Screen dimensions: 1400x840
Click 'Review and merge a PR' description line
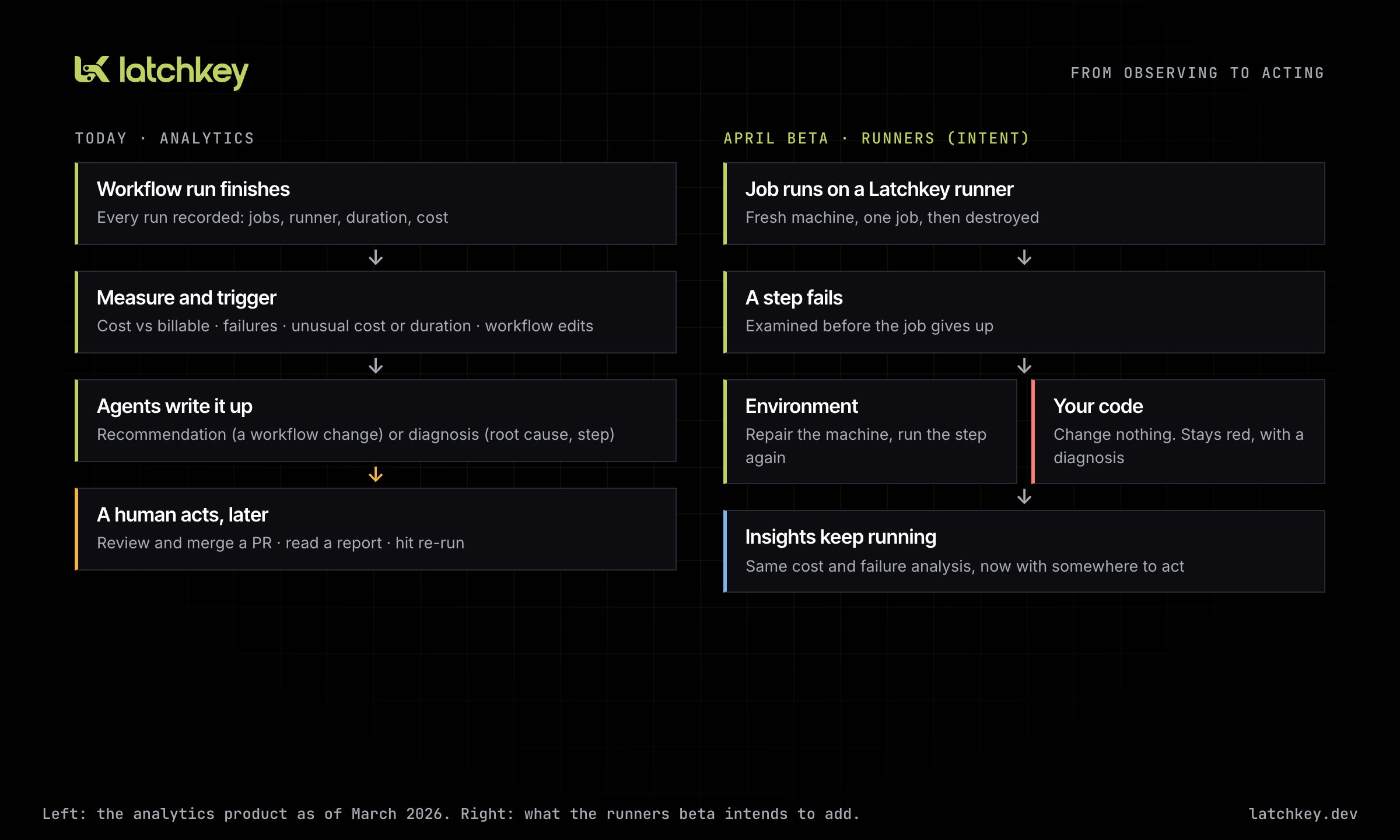point(281,543)
